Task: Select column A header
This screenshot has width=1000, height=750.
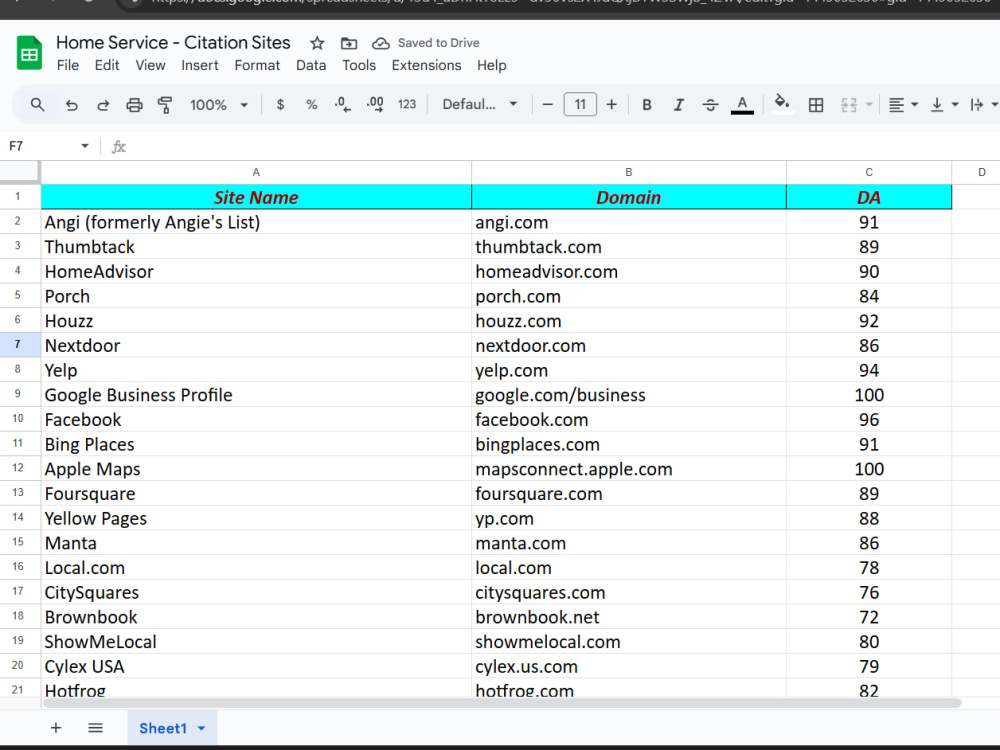Action: point(256,172)
